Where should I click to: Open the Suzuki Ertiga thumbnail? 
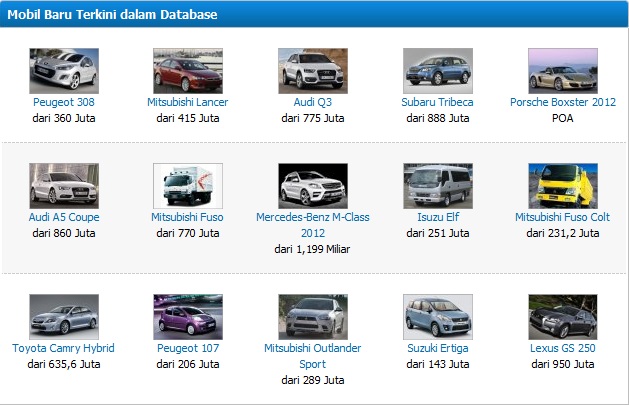pos(438,317)
